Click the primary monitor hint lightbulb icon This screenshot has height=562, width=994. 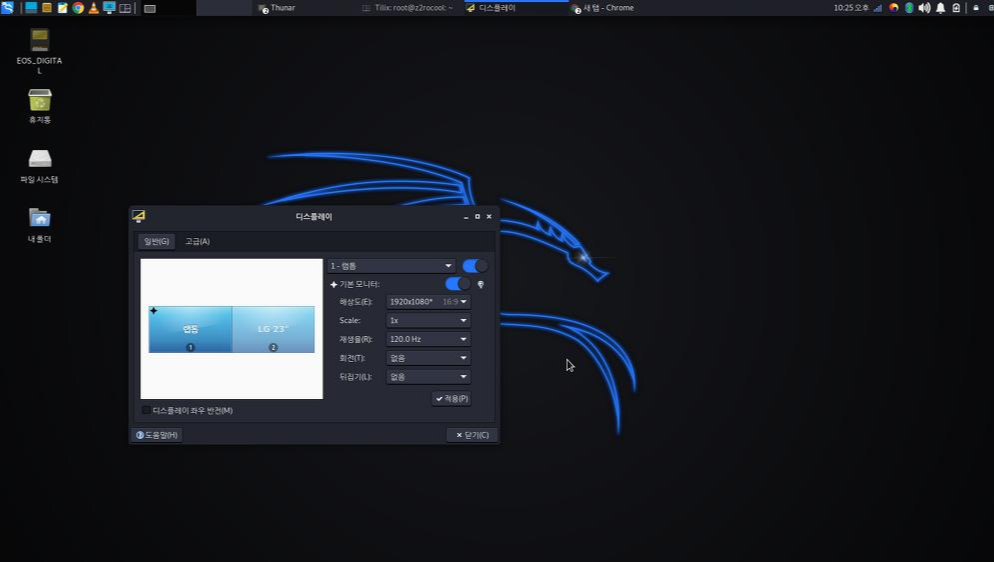[481, 284]
